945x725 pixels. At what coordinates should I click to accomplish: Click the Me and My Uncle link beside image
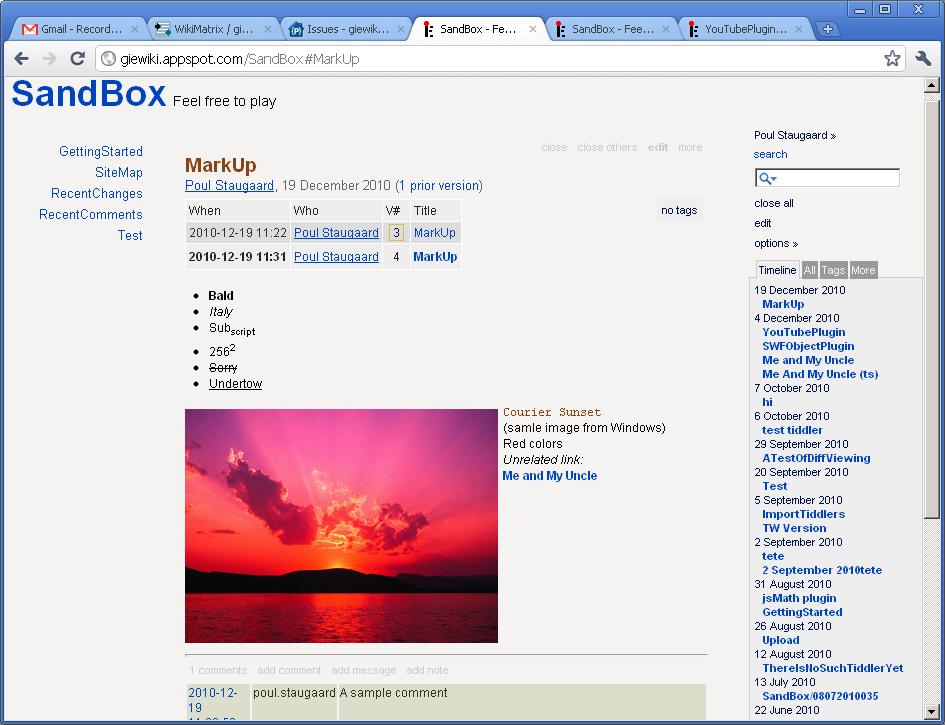pyautogui.click(x=549, y=476)
